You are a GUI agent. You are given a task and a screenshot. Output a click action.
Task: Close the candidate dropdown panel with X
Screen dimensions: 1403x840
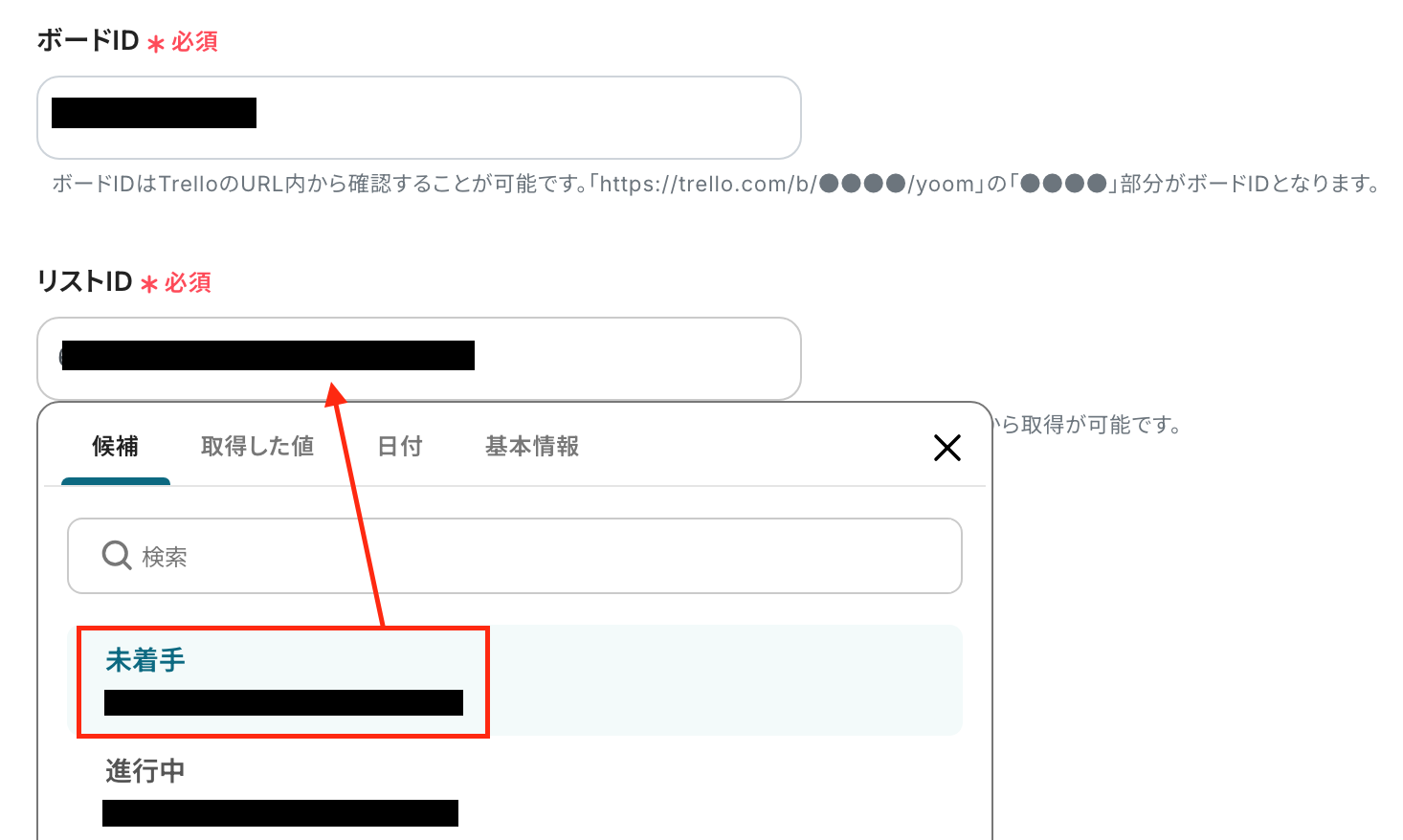point(946,447)
